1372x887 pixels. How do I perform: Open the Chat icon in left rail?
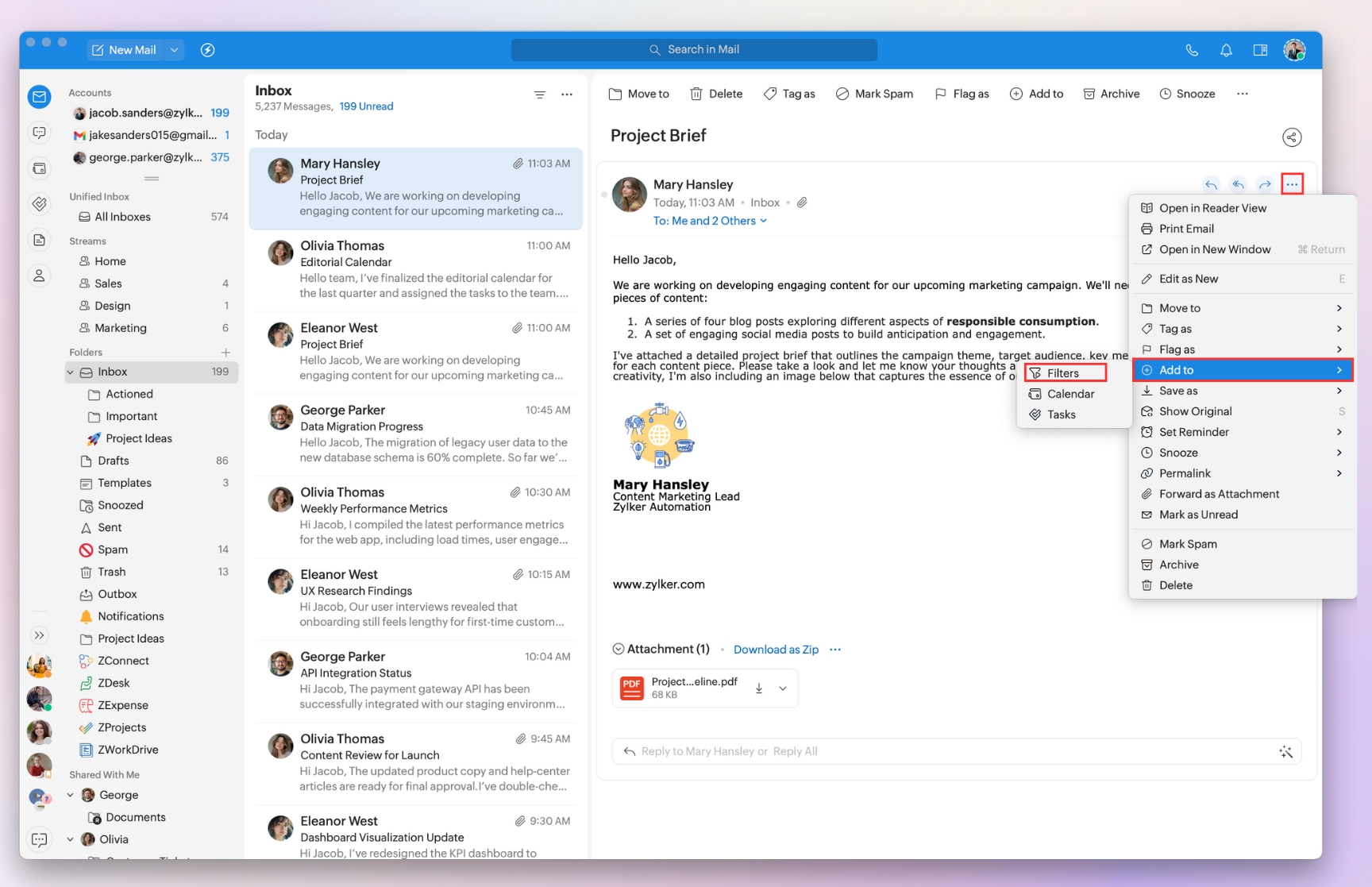coord(39,133)
